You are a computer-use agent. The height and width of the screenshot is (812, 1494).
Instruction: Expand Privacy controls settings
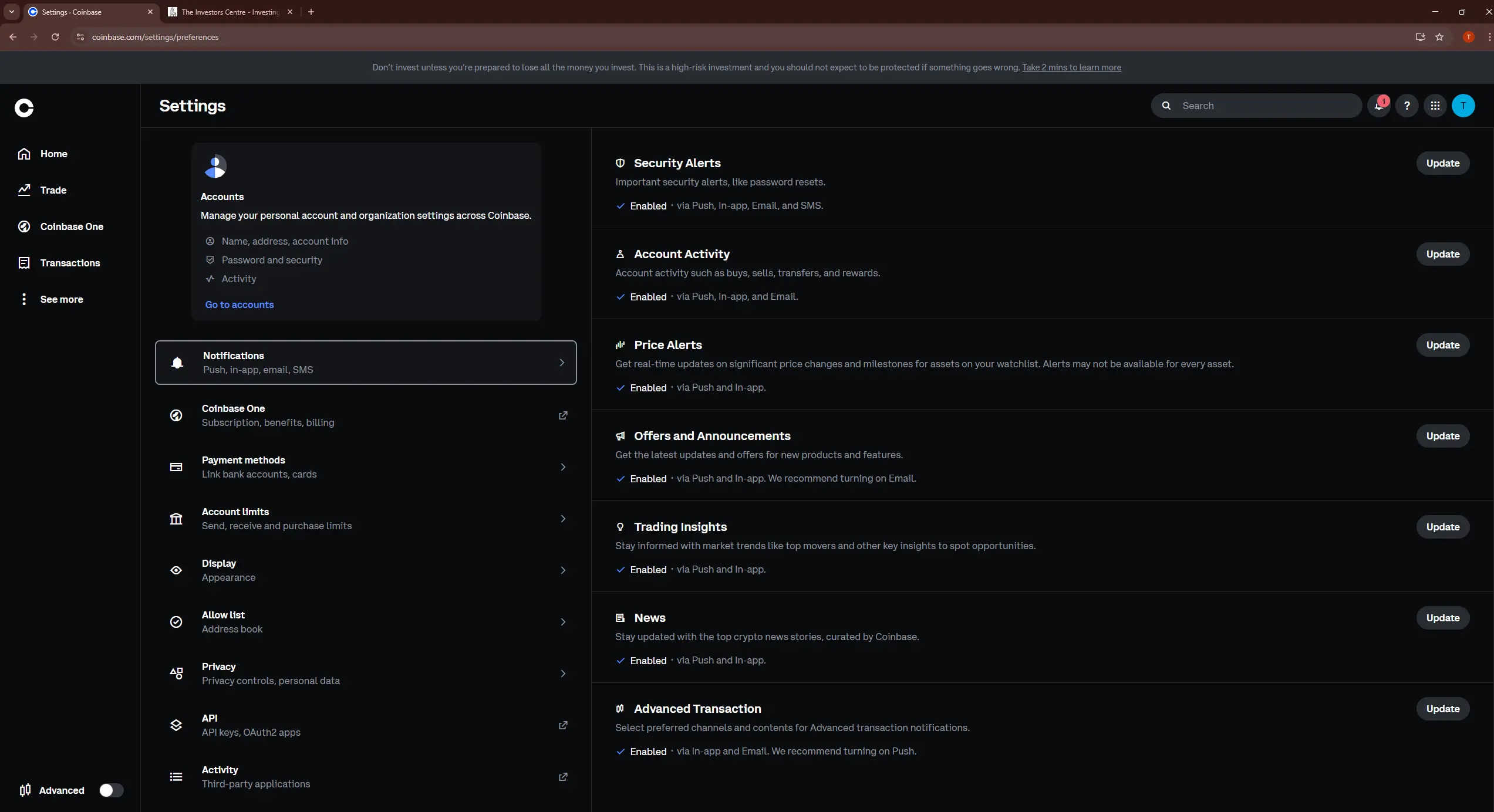click(366, 674)
